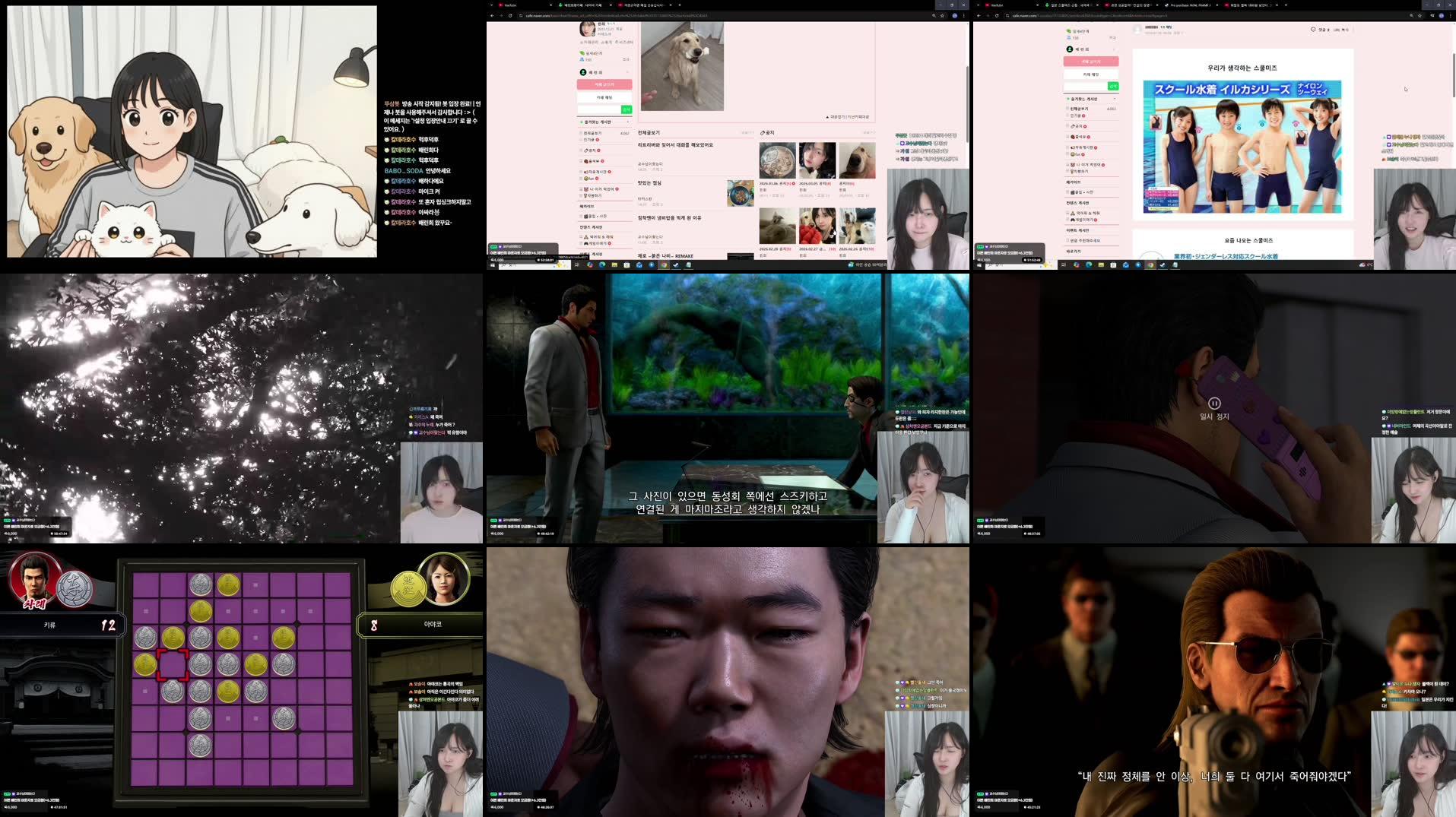Viewport: 1456px width, 817px height.
Task: Click the camera icon on the 편집•사진 board
Action: pos(1074,192)
